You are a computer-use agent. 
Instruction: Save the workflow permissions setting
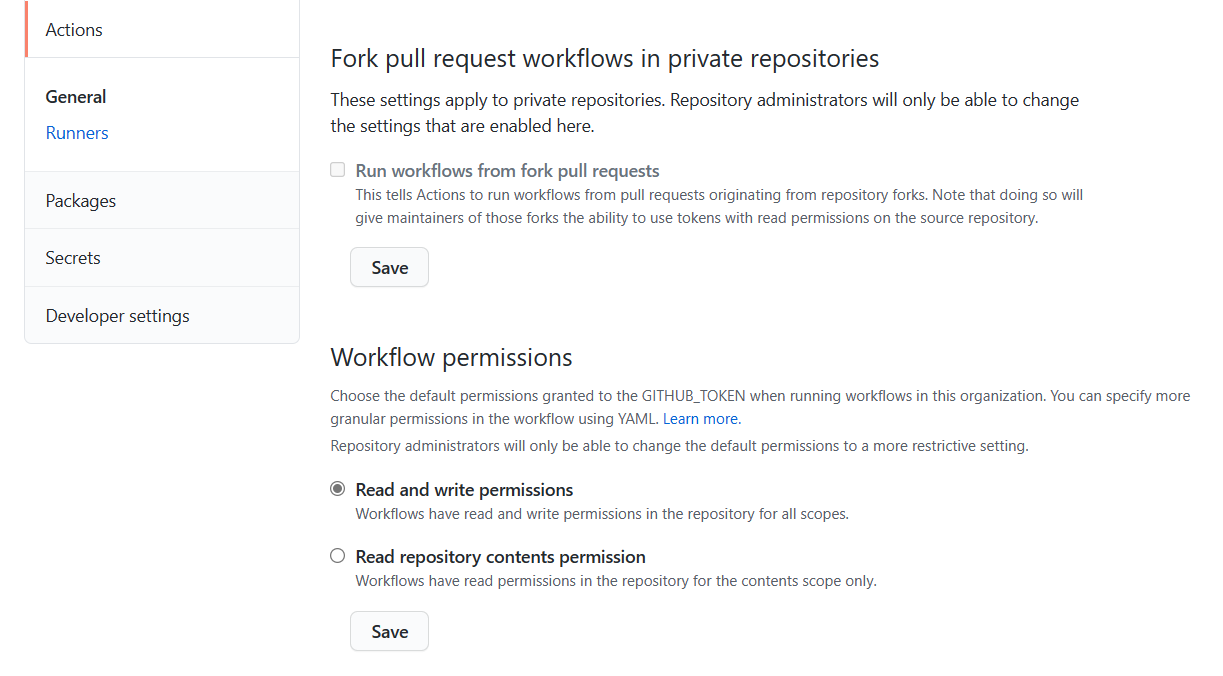(389, 631)
